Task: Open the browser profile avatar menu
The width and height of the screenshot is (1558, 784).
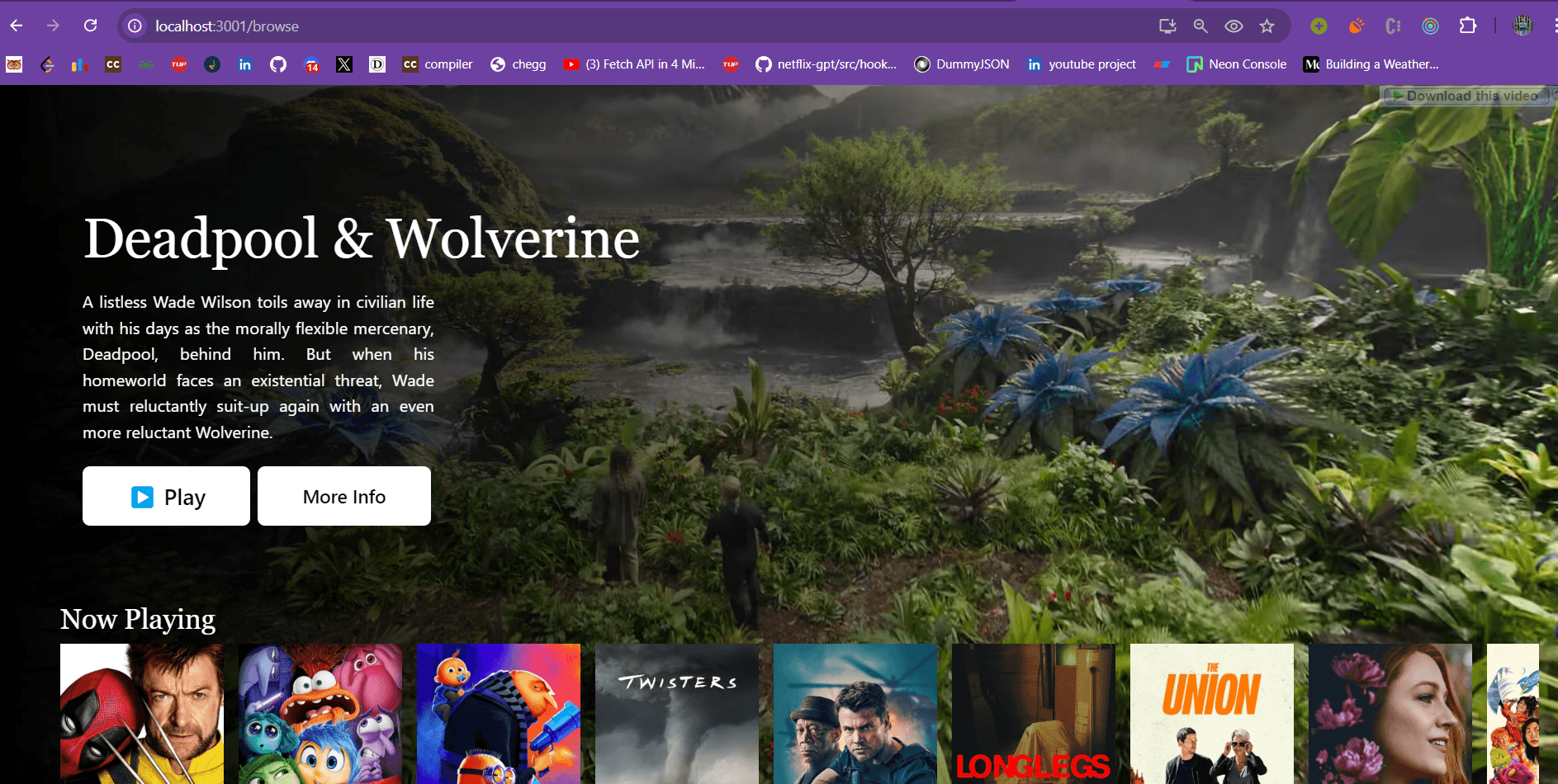Action: pos(1522,26)
